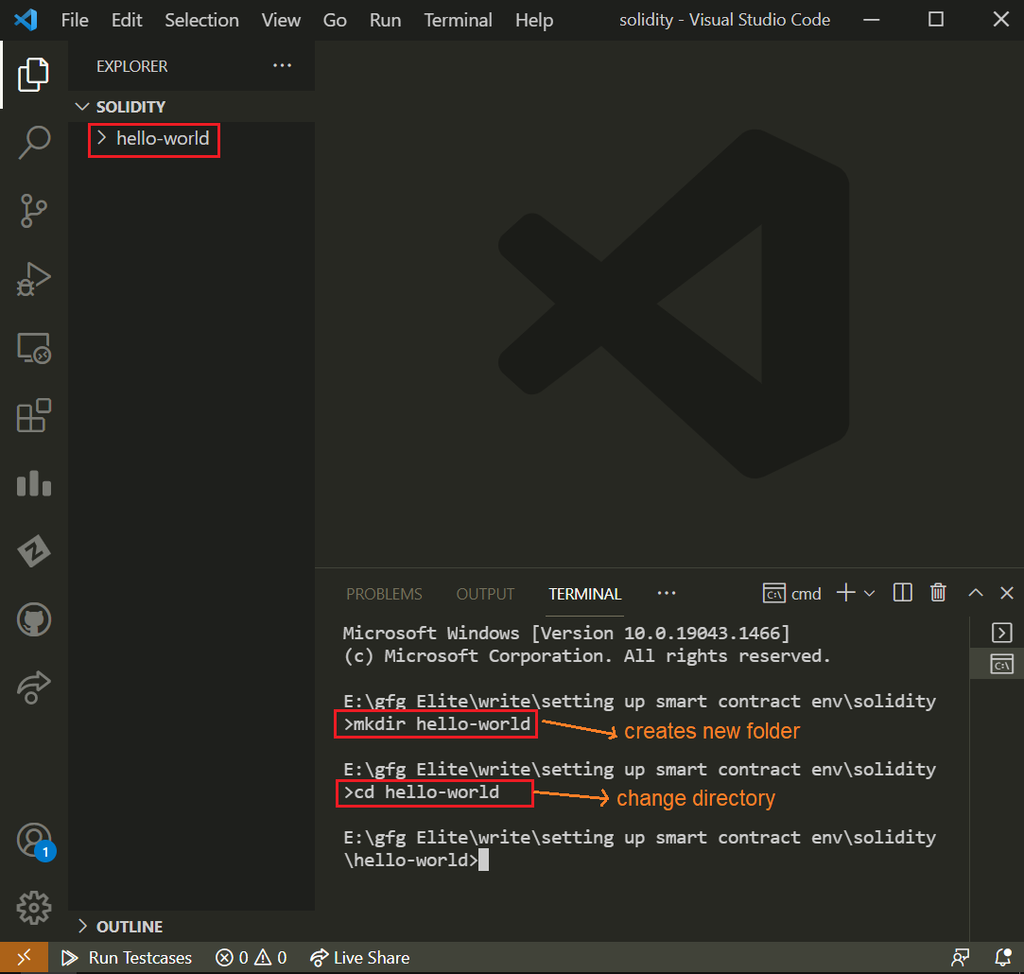Open the Run and Debug view

tap(34, 279)
